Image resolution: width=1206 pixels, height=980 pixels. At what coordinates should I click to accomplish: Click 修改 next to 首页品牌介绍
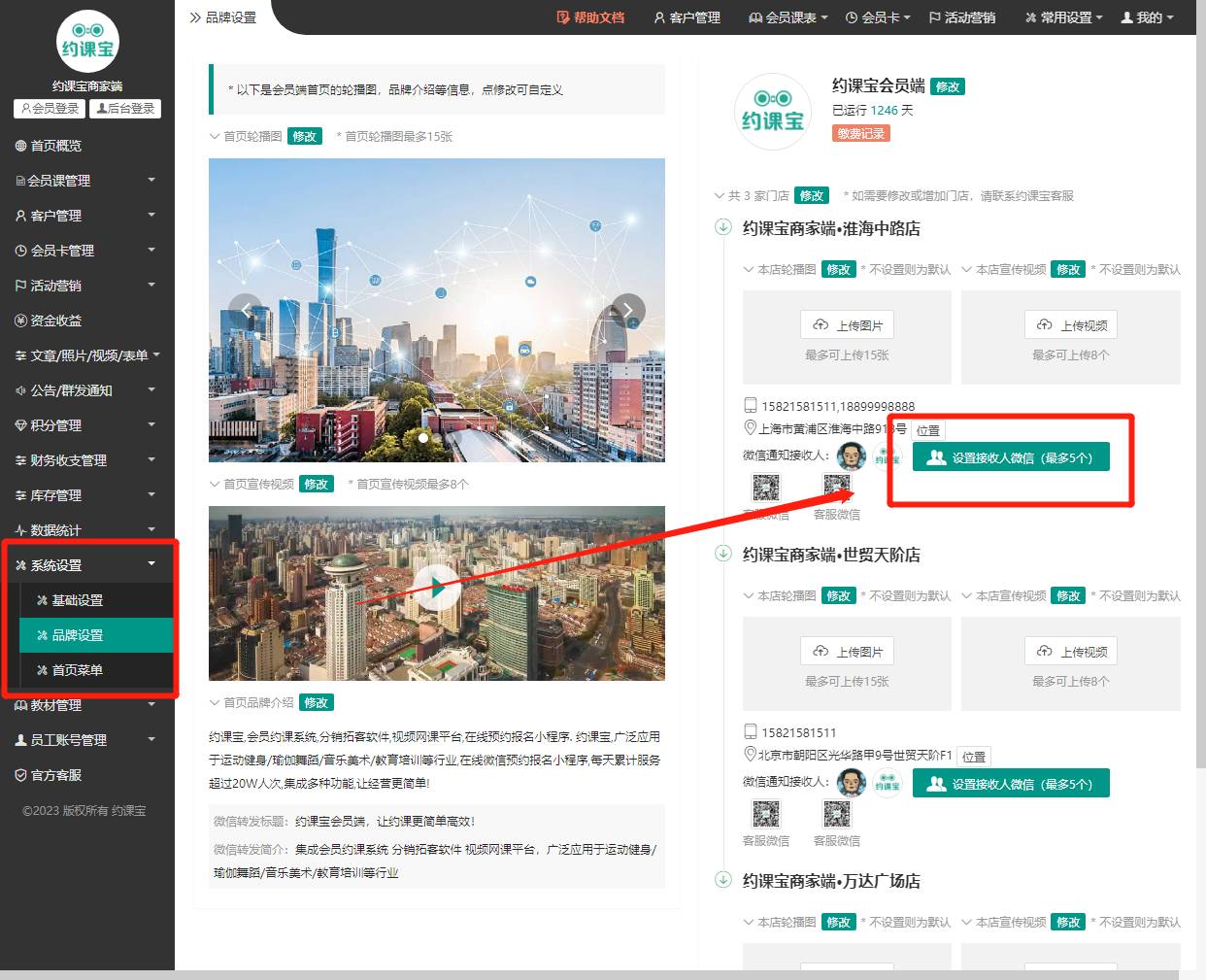(x=317, y=703)
